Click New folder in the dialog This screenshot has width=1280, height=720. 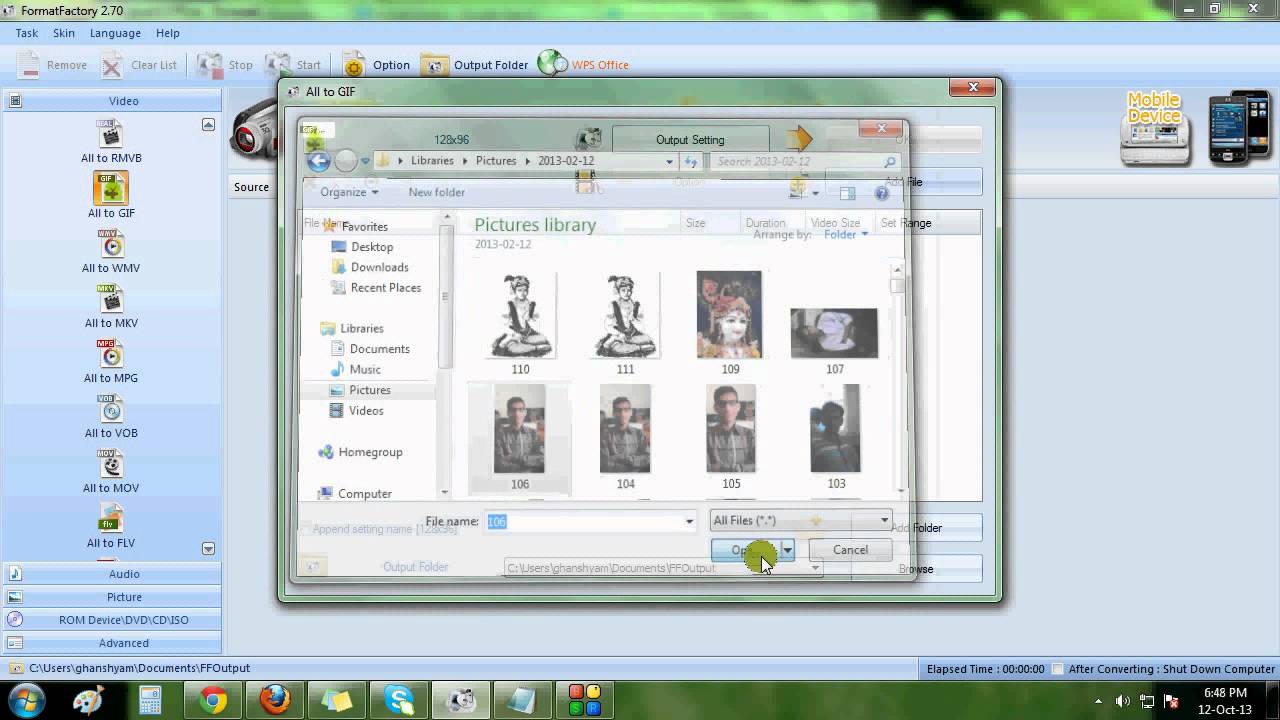(436, 192)
